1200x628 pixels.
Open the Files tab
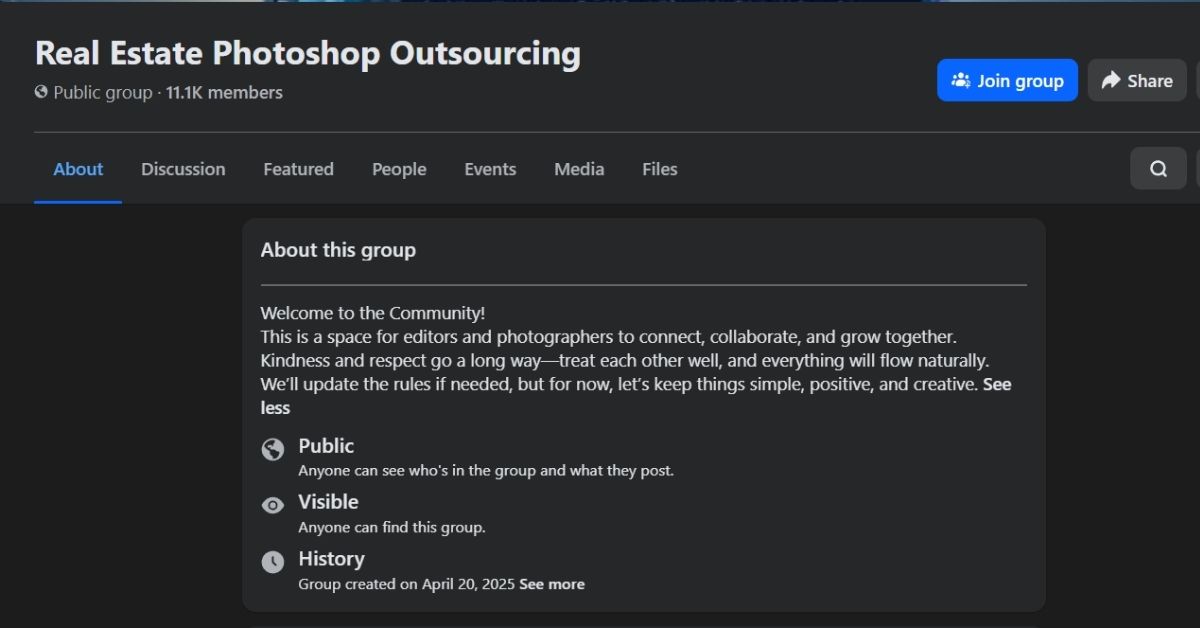(x=659, y=170)
